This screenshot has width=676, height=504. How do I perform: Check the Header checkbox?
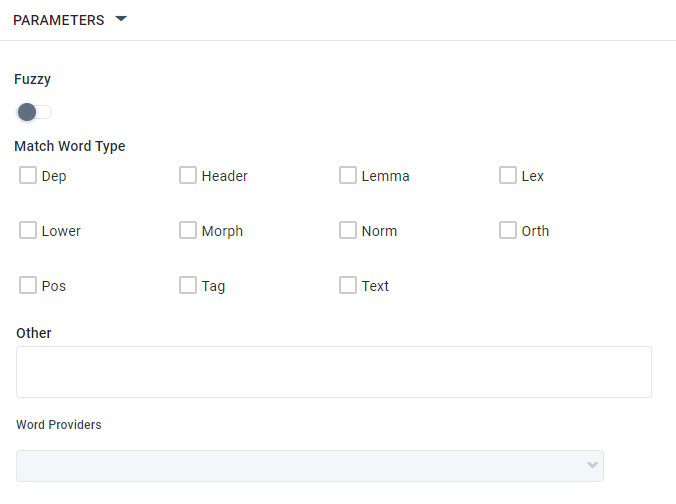[188, 176]
